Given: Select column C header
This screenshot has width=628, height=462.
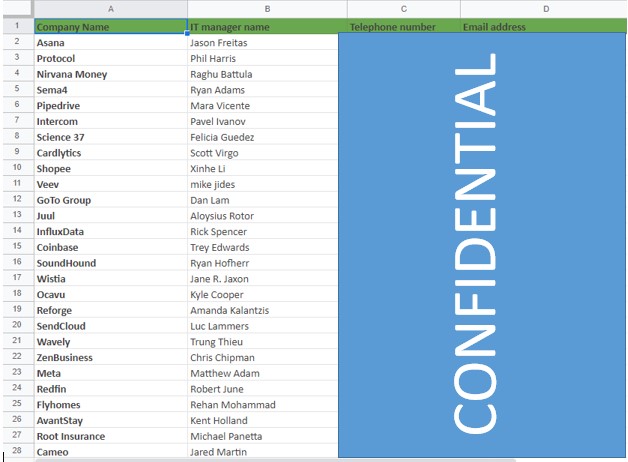Looking at the screenshot, I should (404, 9).
